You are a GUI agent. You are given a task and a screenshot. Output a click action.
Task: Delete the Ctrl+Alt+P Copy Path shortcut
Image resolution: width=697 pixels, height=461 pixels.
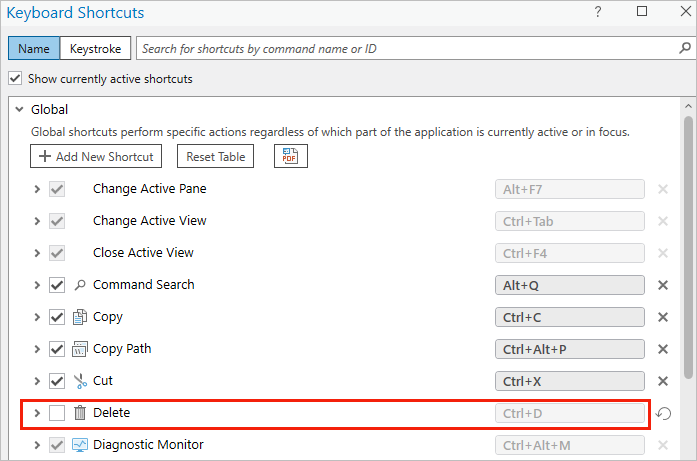point(662,349)
